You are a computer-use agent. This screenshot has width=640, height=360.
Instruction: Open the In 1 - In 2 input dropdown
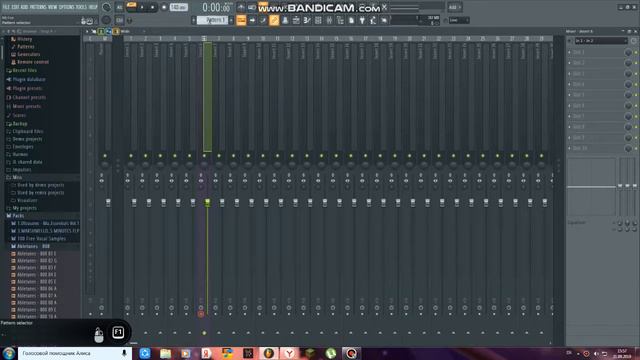coord(601,41)
